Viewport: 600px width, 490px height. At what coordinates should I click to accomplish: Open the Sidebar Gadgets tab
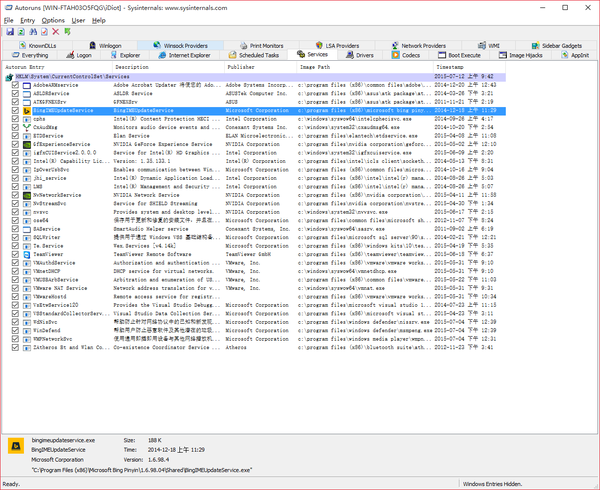[557, 46]
